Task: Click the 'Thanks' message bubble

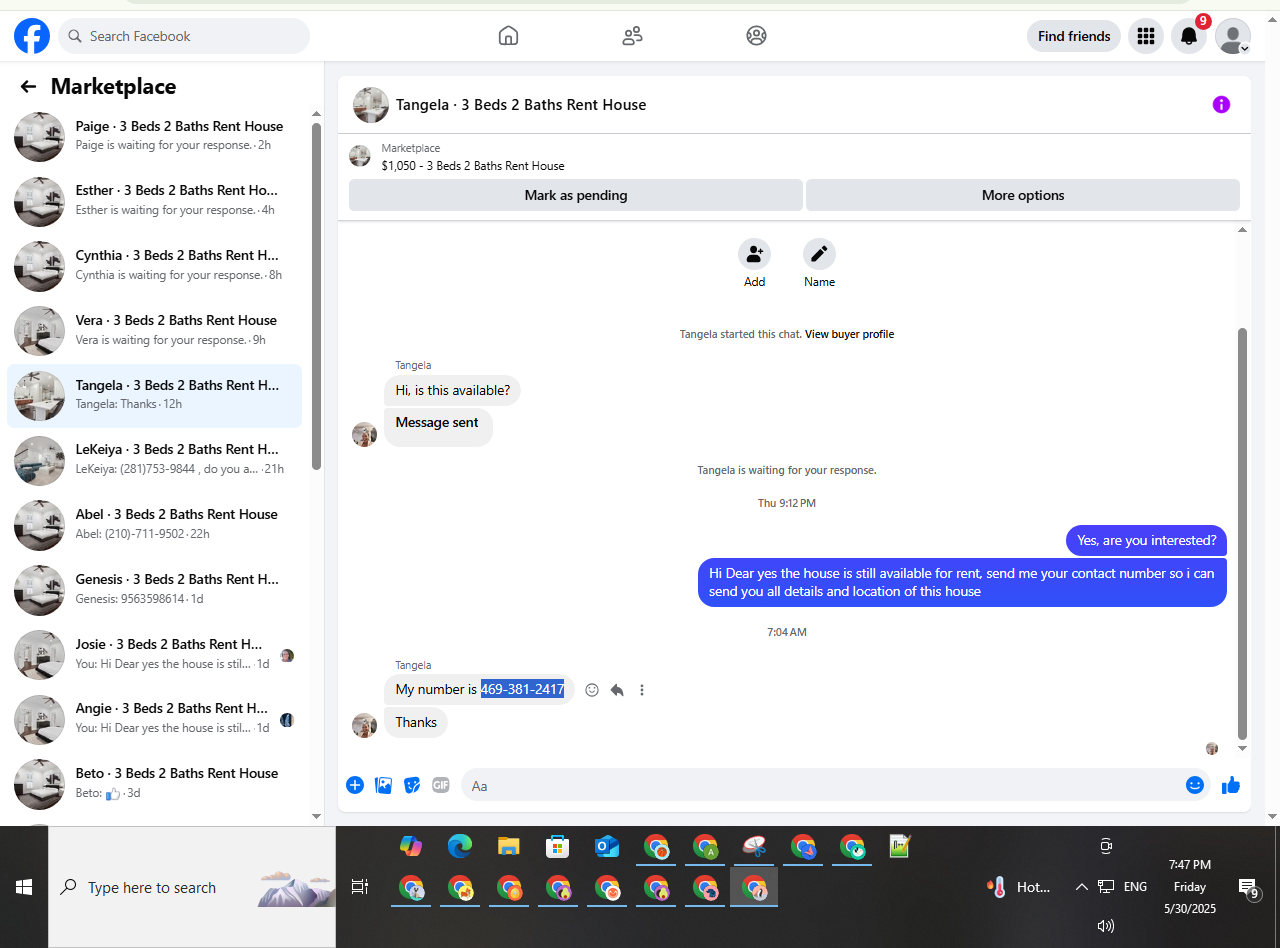Action: pyautogui.click(x=416, y=723)
